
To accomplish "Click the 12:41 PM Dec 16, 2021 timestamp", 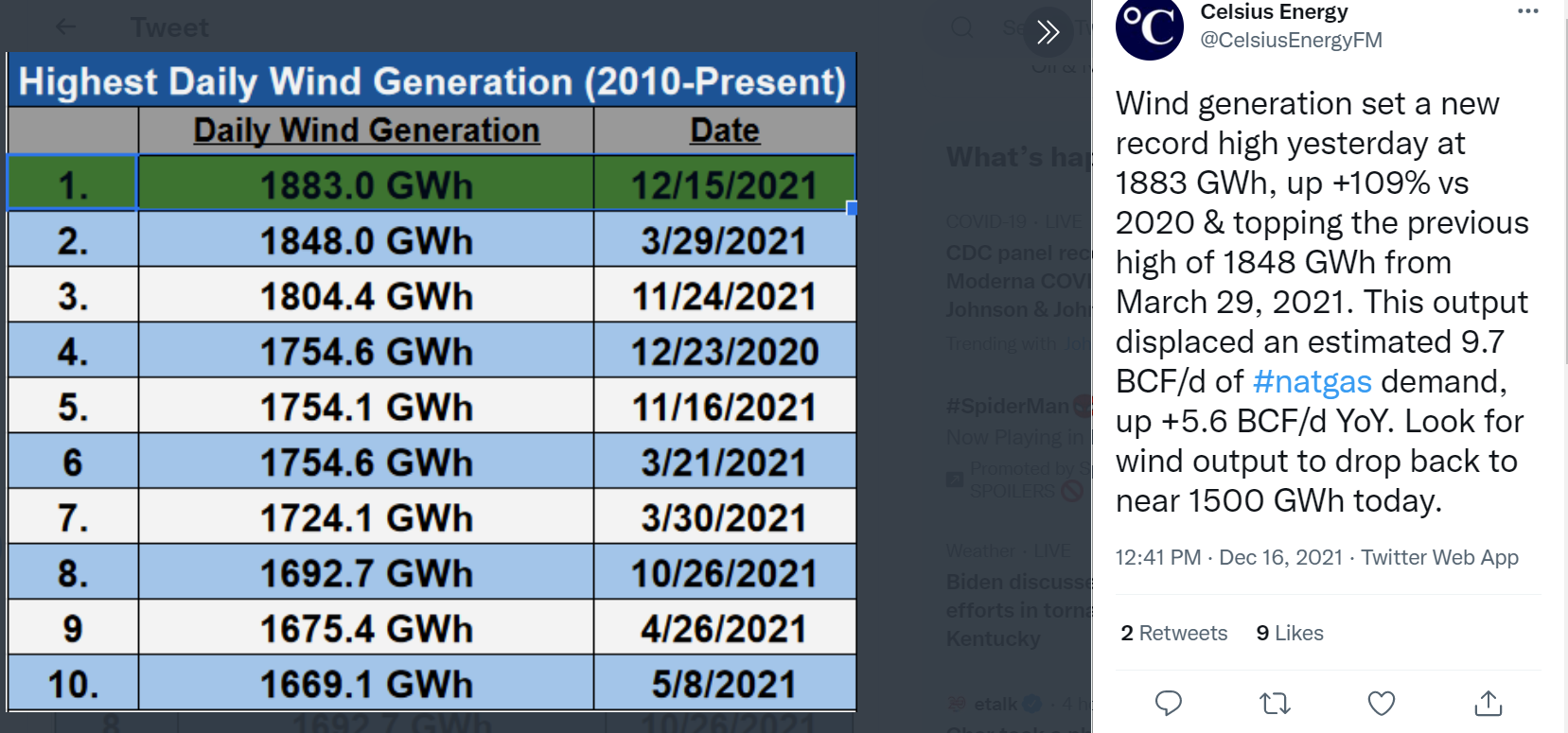I will 1228,557.
